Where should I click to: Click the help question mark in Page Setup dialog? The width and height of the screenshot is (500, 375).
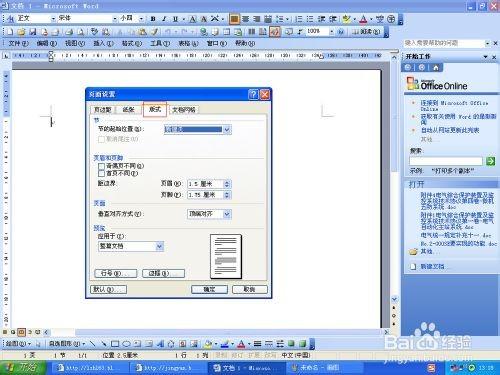click(x=253, y=95)
